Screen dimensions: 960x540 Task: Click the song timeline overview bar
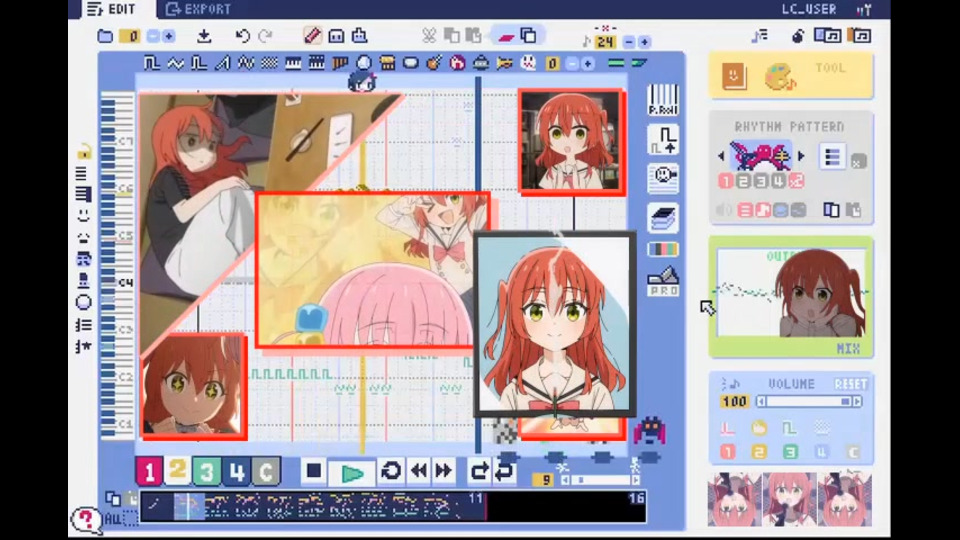393,507
